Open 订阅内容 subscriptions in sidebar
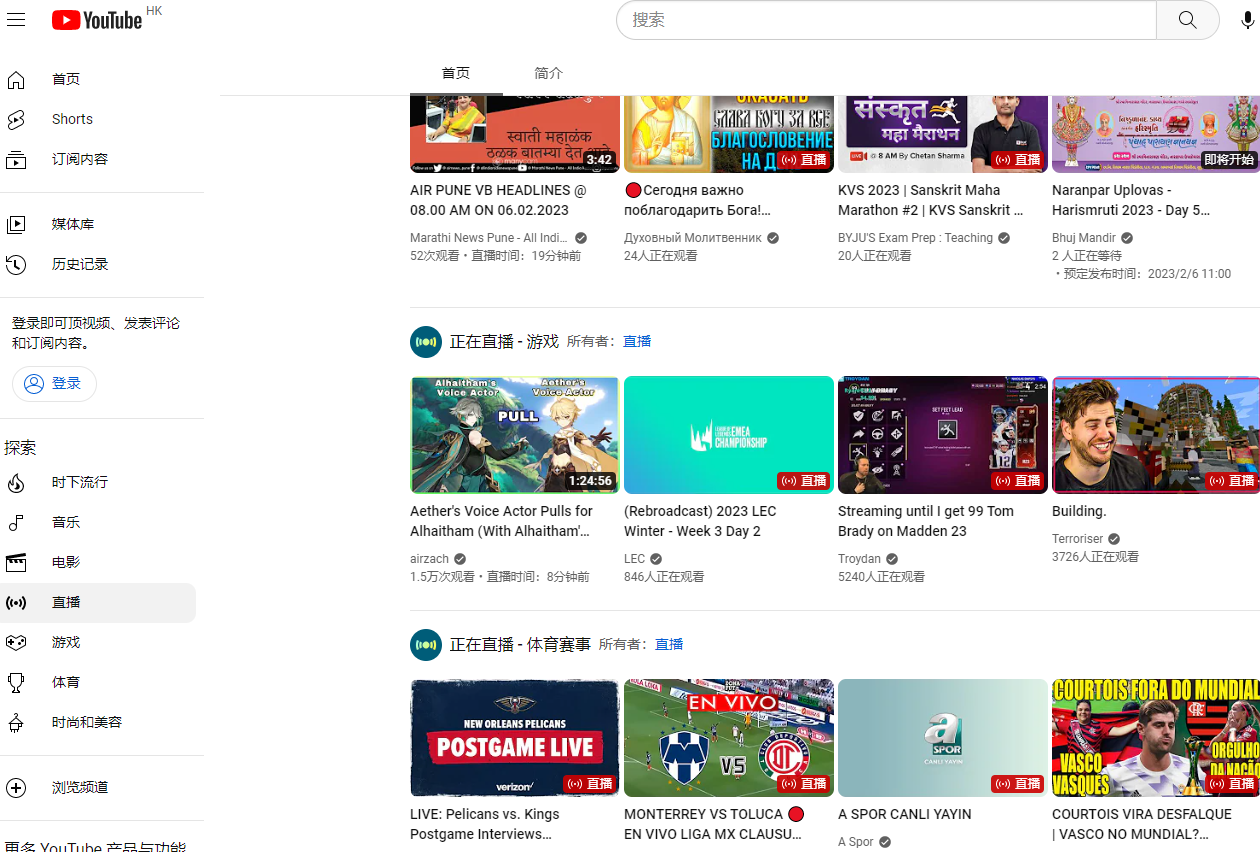 click(x=79, y=159)
